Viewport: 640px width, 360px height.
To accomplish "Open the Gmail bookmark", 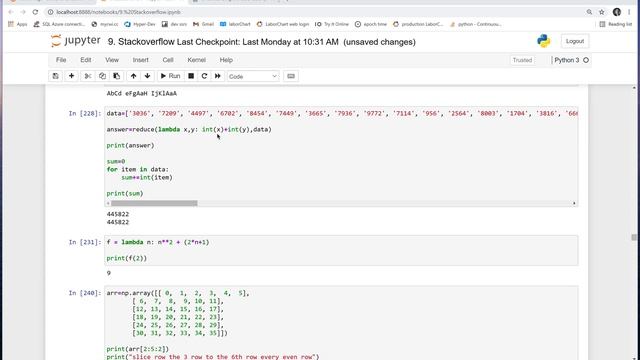I will [203, 24].
